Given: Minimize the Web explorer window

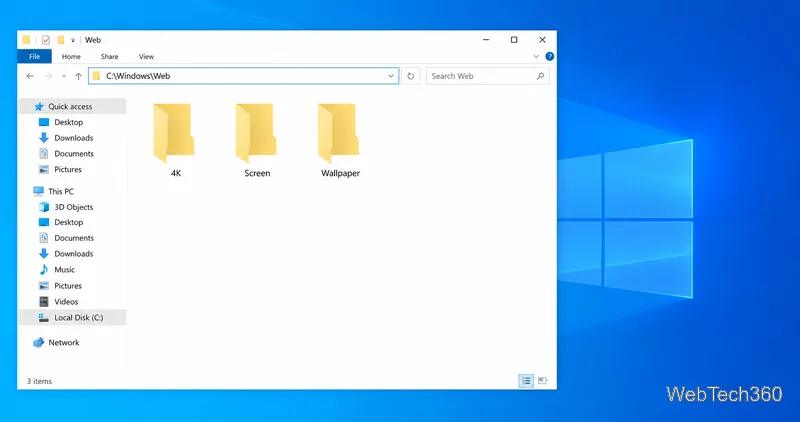Looking at the screenshot, I should (x=486, y=40).
